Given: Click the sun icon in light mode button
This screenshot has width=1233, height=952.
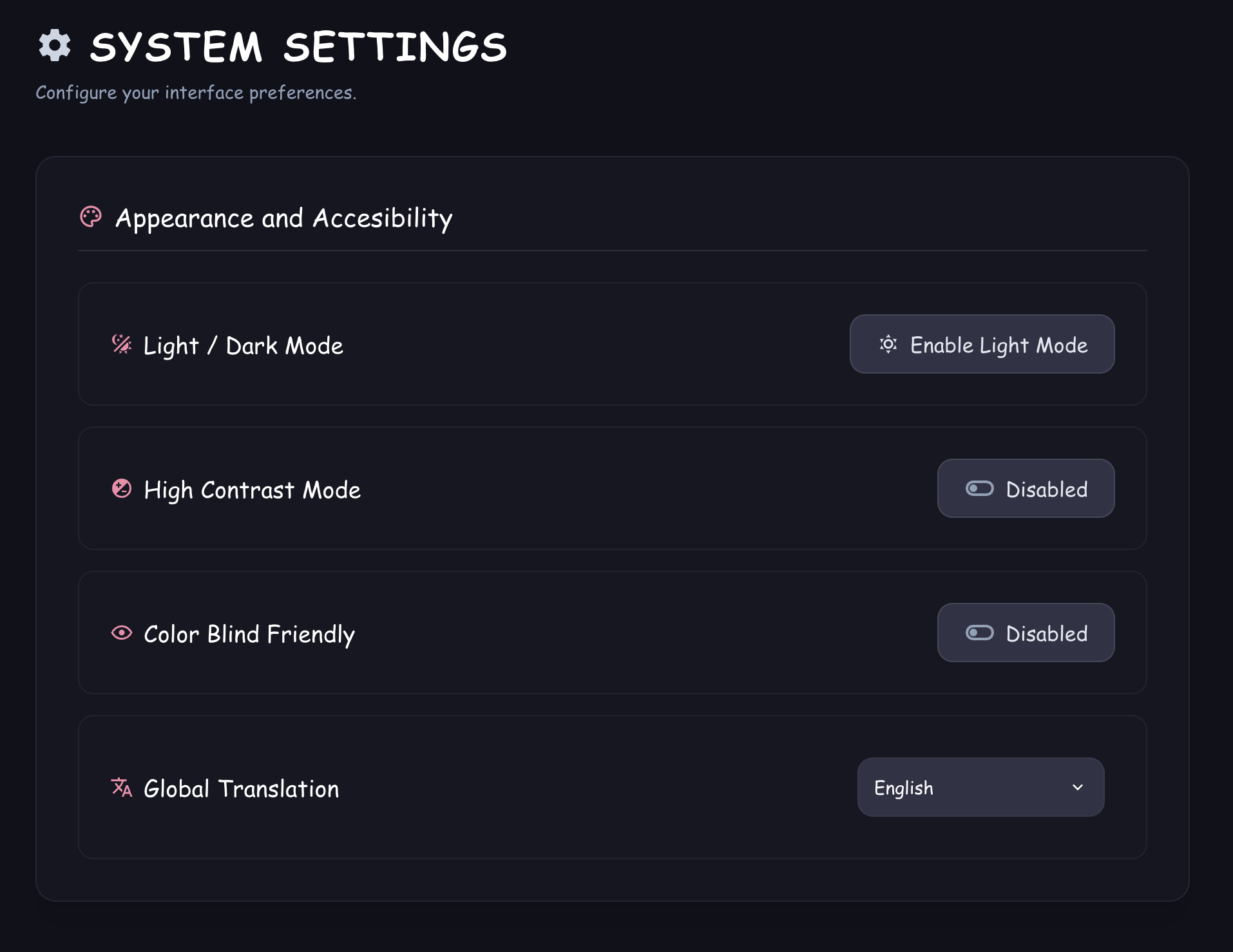Looking at the screenshot, I should 888,345.
